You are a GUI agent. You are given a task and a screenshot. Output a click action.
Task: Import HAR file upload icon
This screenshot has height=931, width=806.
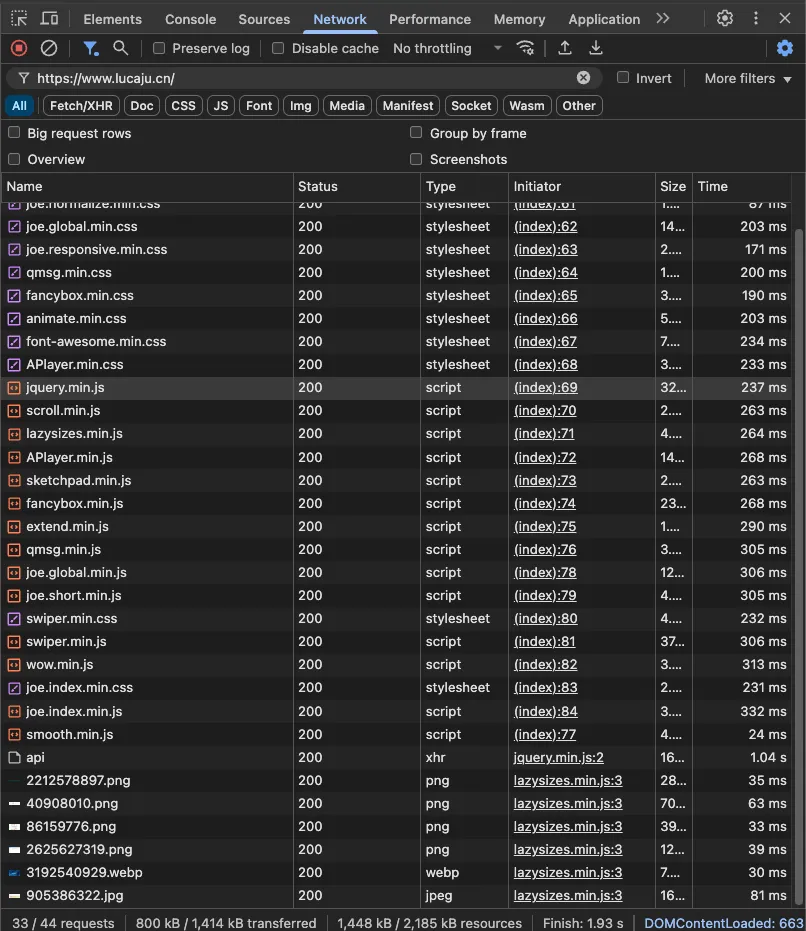coord(565,48)
